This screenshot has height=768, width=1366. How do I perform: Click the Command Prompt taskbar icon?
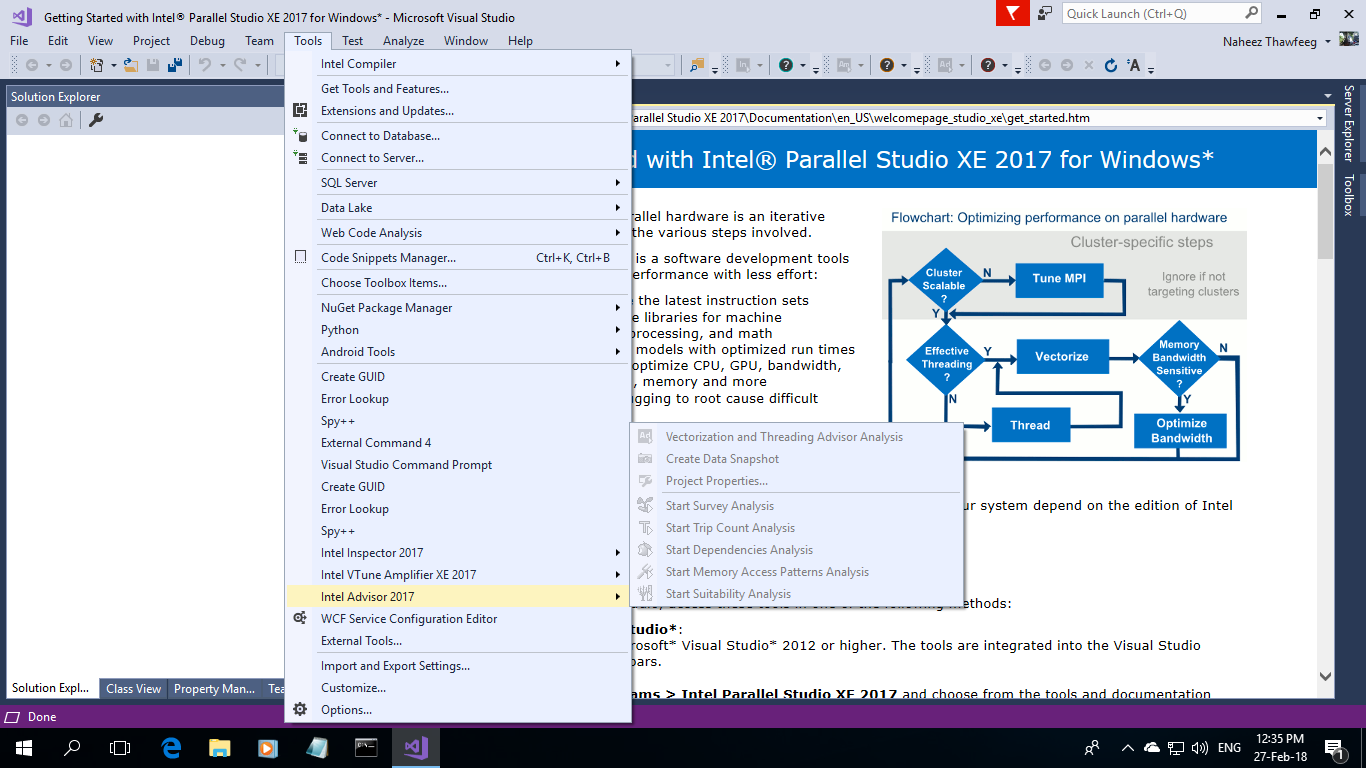coord(366,747)
